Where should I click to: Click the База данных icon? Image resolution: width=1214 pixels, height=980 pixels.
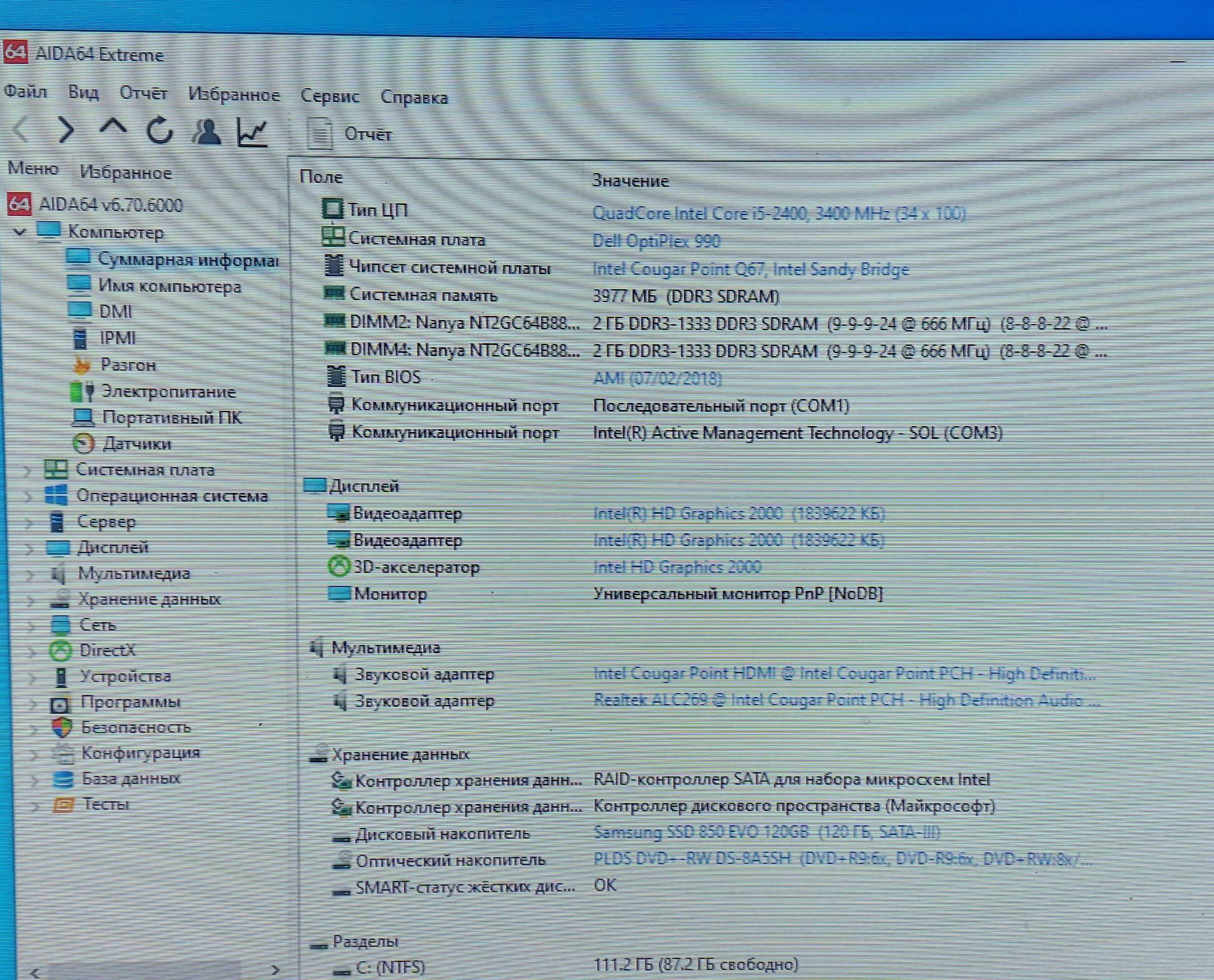click(x=63, y=779)
